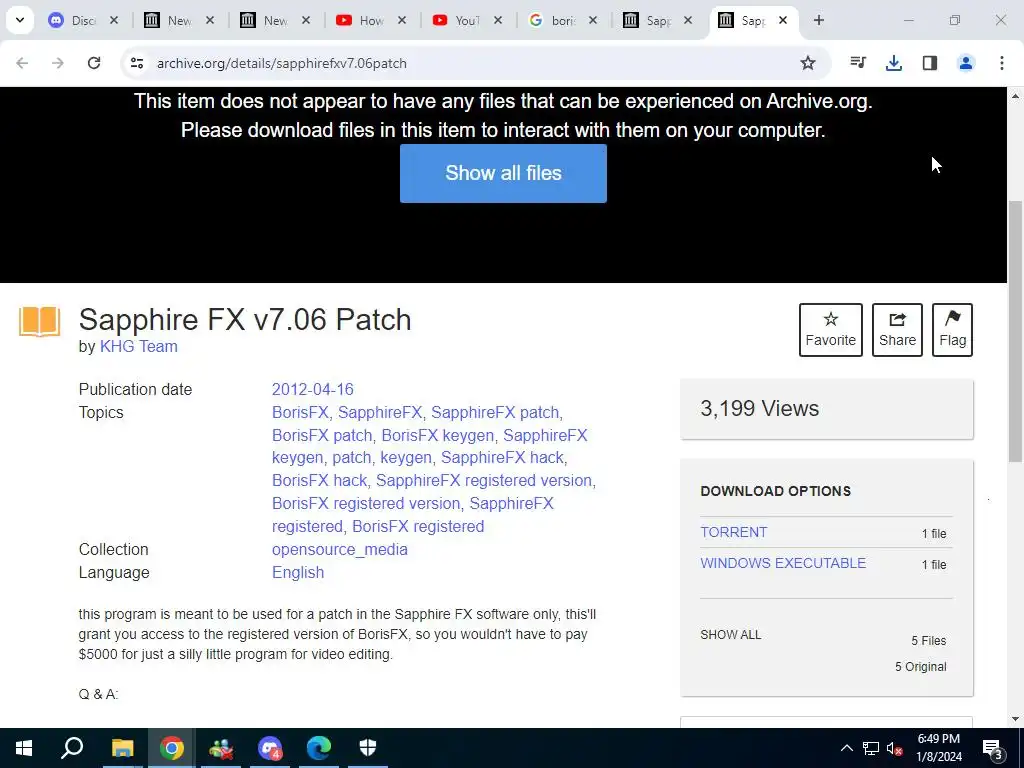Go back to previous page
This screenshot has width=1024, height=768.
click(22, 63)
